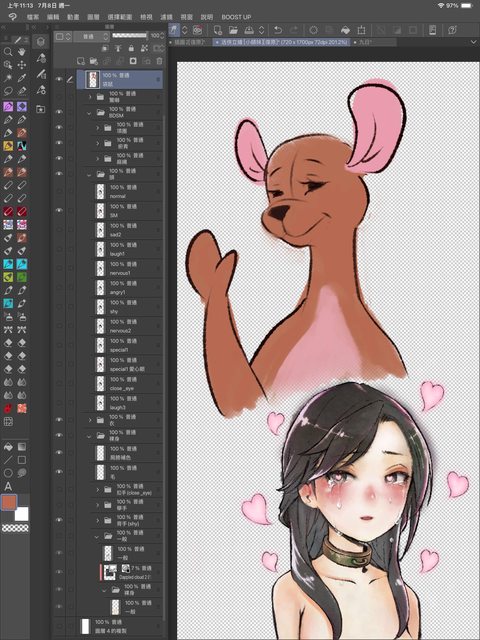Click the opacity value stepper arrows

pyautogui.click(x=162, y=36)
